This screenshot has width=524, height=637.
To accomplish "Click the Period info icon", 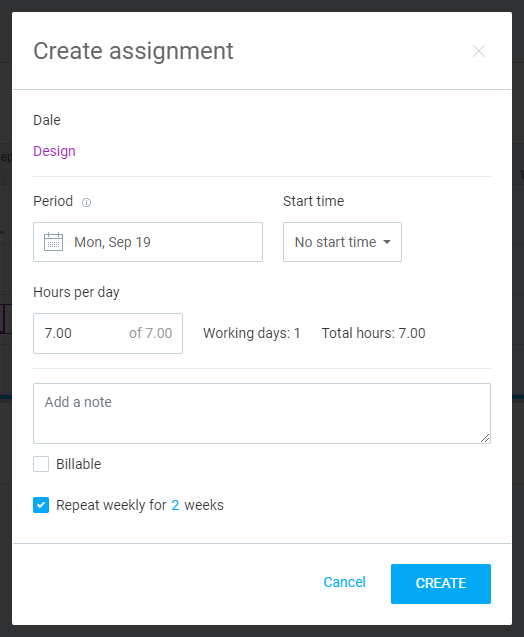I will coord(87,202).
